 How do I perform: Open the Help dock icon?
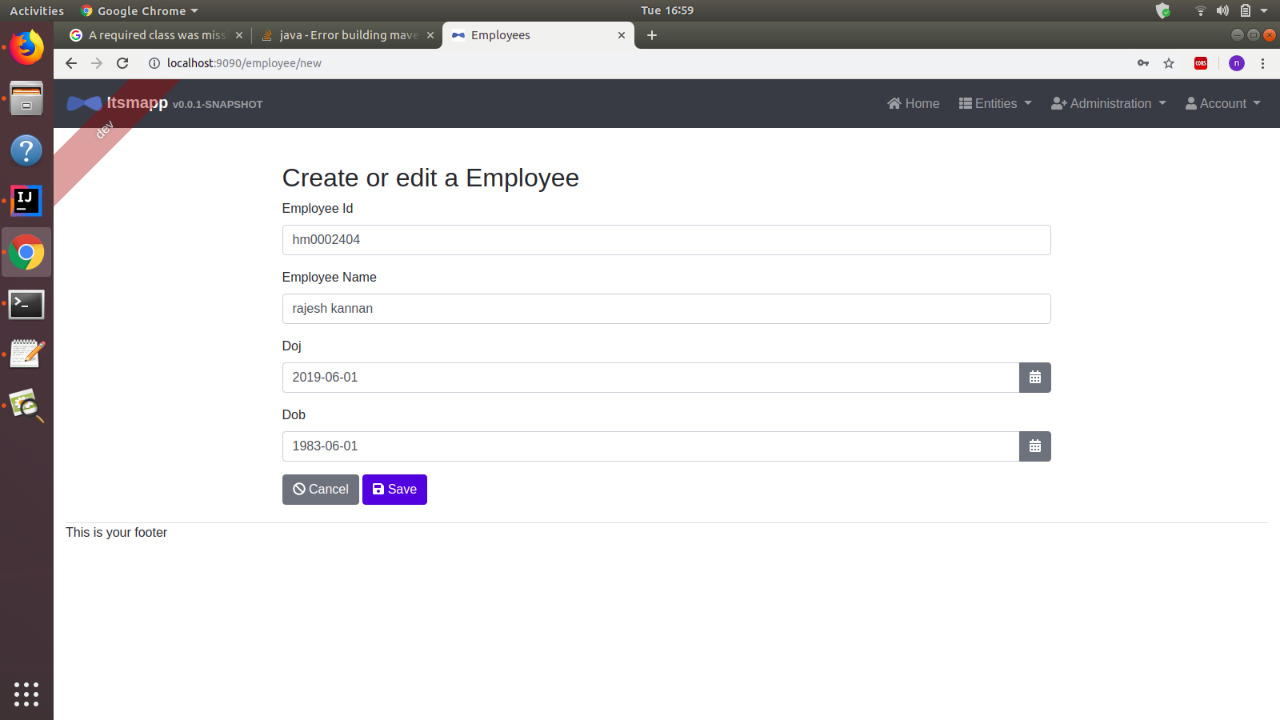(27, 150)
